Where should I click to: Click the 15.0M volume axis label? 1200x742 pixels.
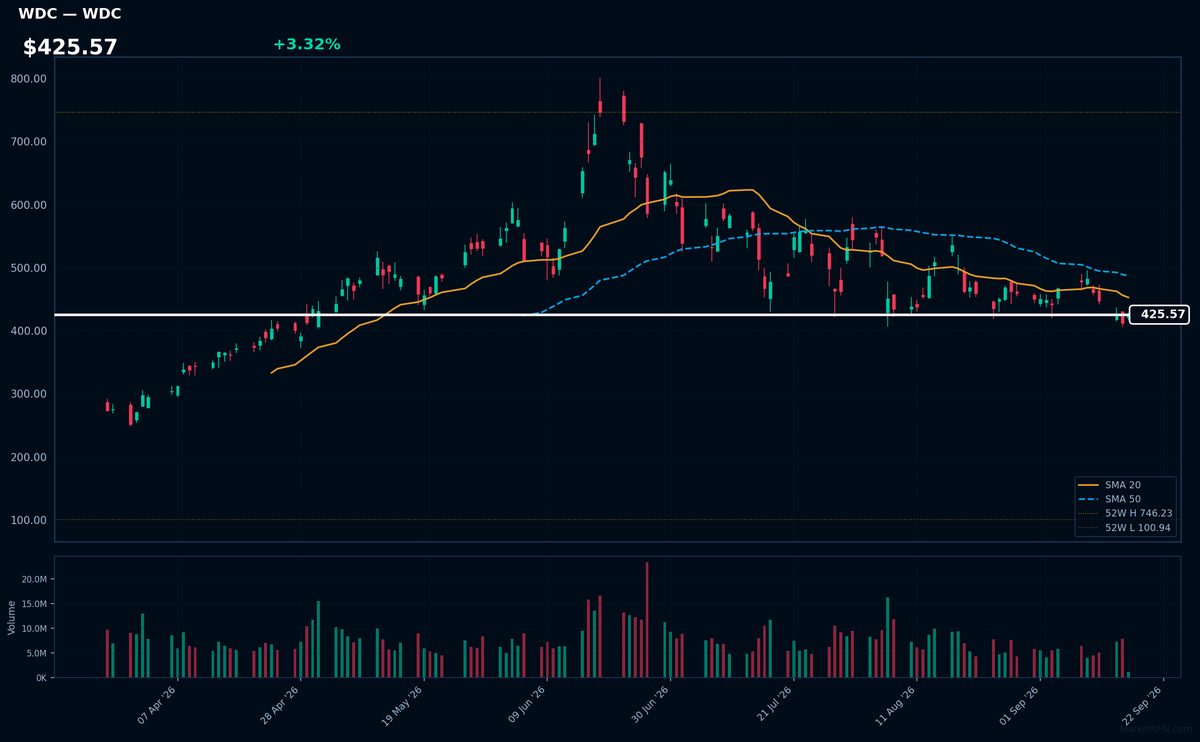coord(35,604)
